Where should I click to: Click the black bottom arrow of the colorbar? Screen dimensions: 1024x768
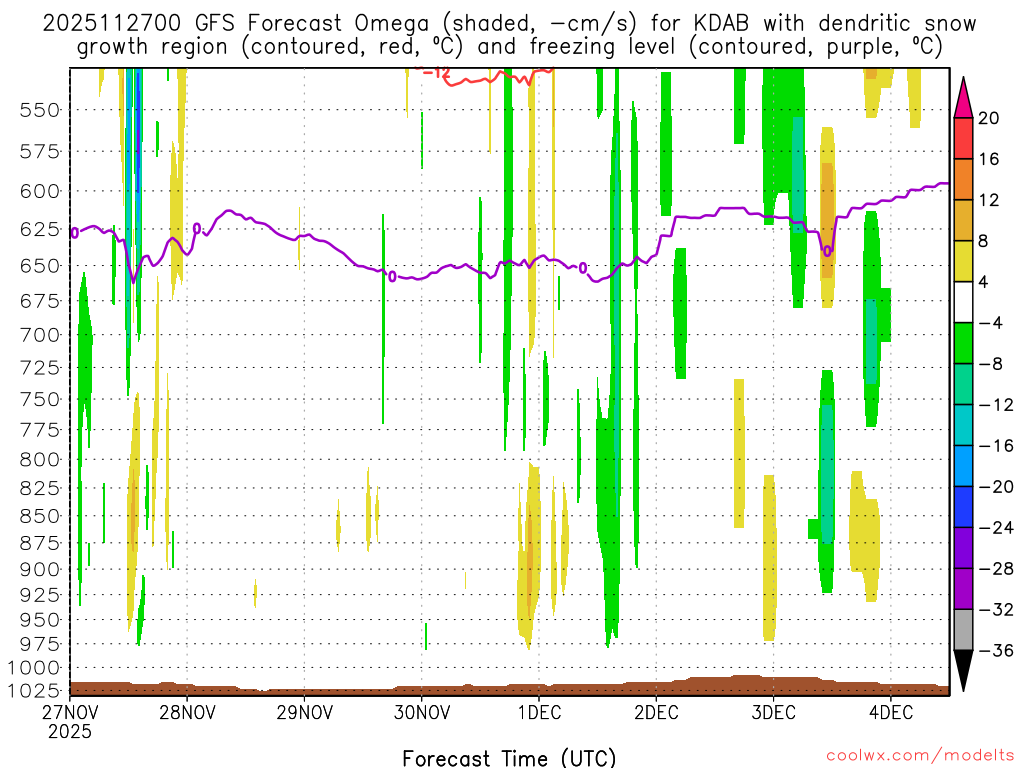point(963,671)
